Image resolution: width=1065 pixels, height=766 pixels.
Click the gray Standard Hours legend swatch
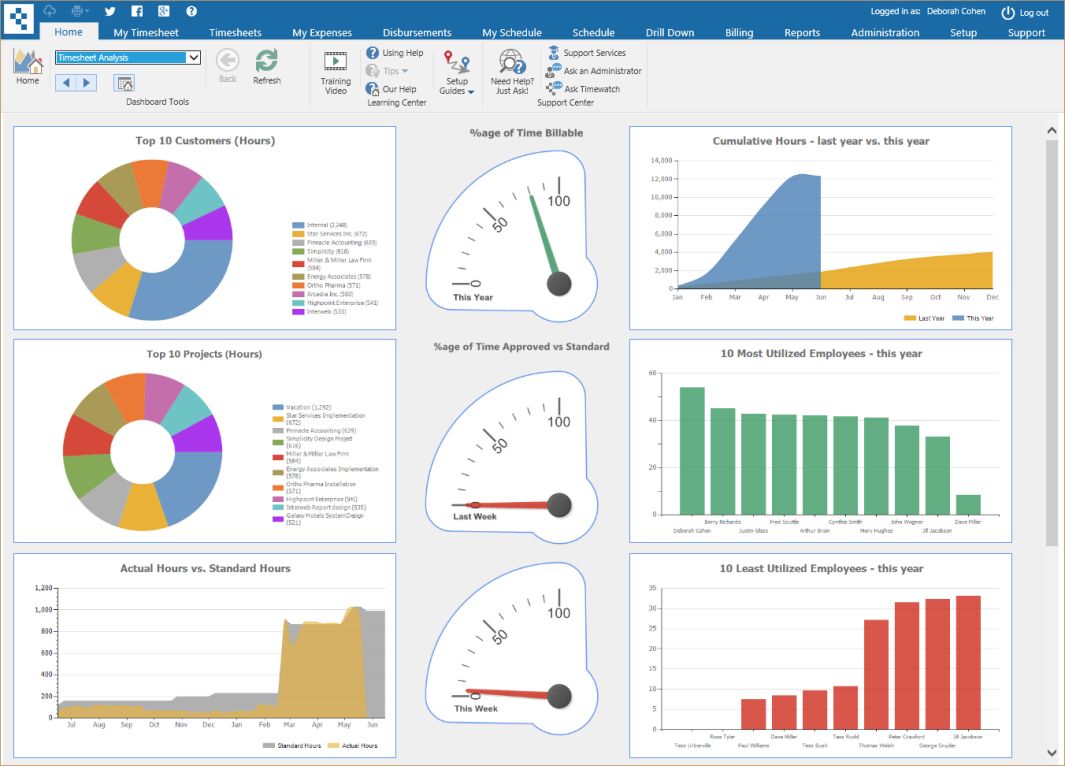point(268,746)
